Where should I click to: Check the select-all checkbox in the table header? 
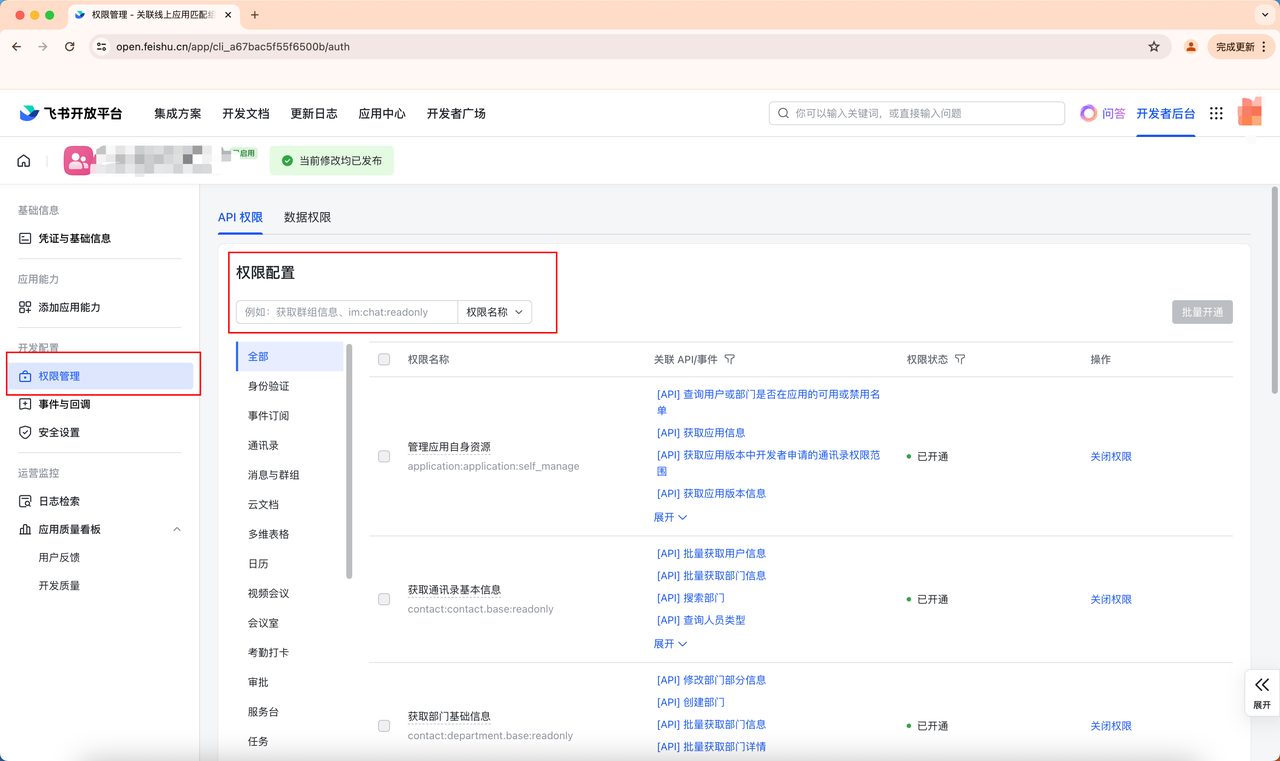pyautogui.click(x=384, y=359)
